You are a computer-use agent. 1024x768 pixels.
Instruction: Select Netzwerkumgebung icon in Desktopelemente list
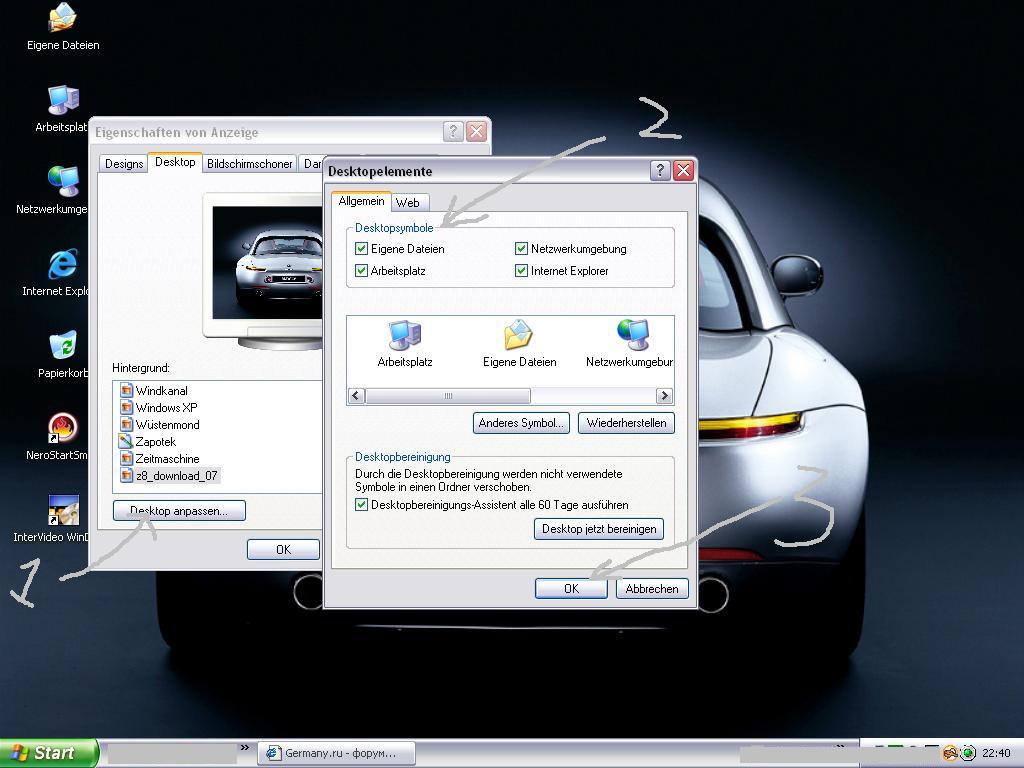pyautogui.click(x=630, y=344)
